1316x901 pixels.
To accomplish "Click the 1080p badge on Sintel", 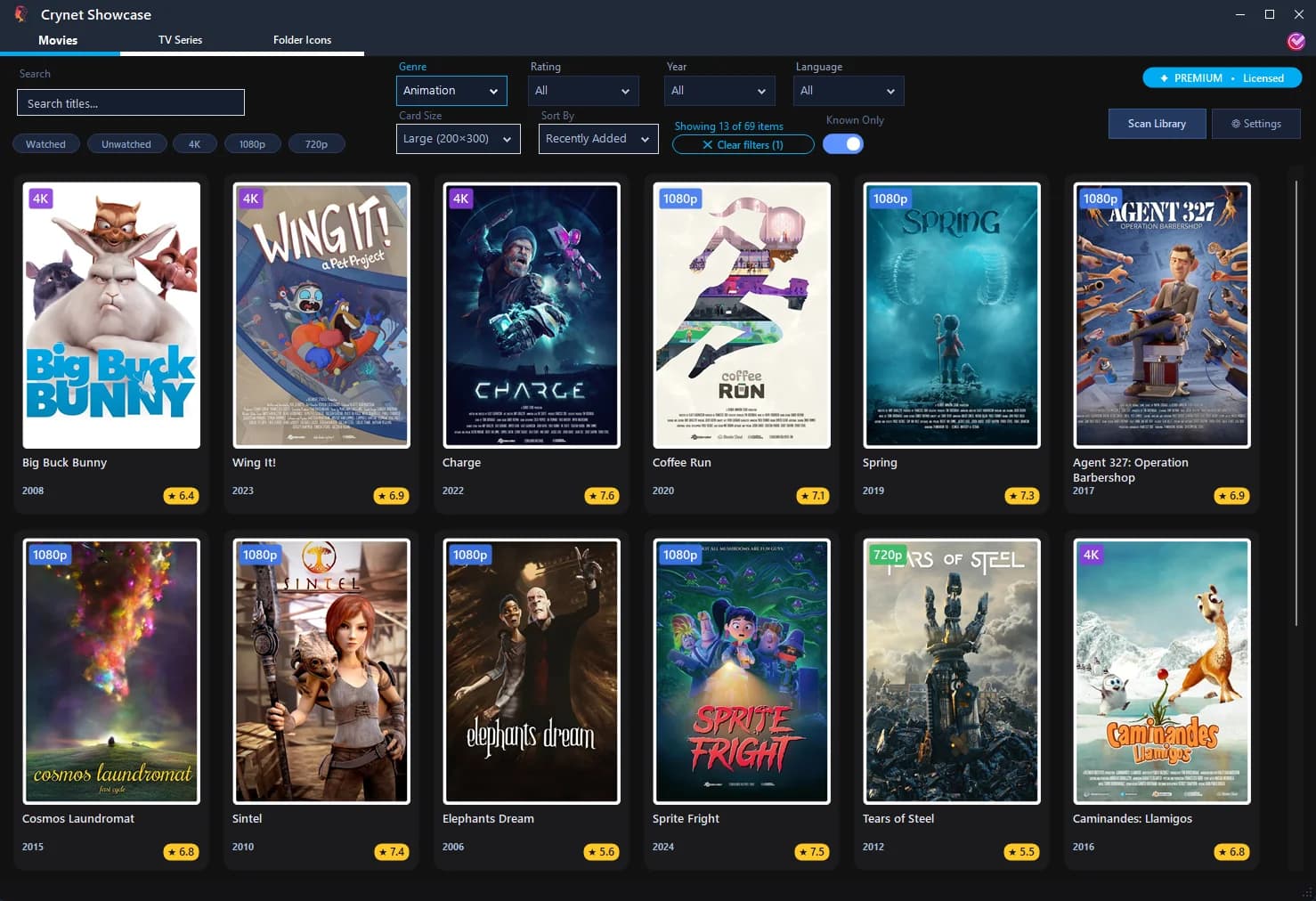I will tap(260, 555).
